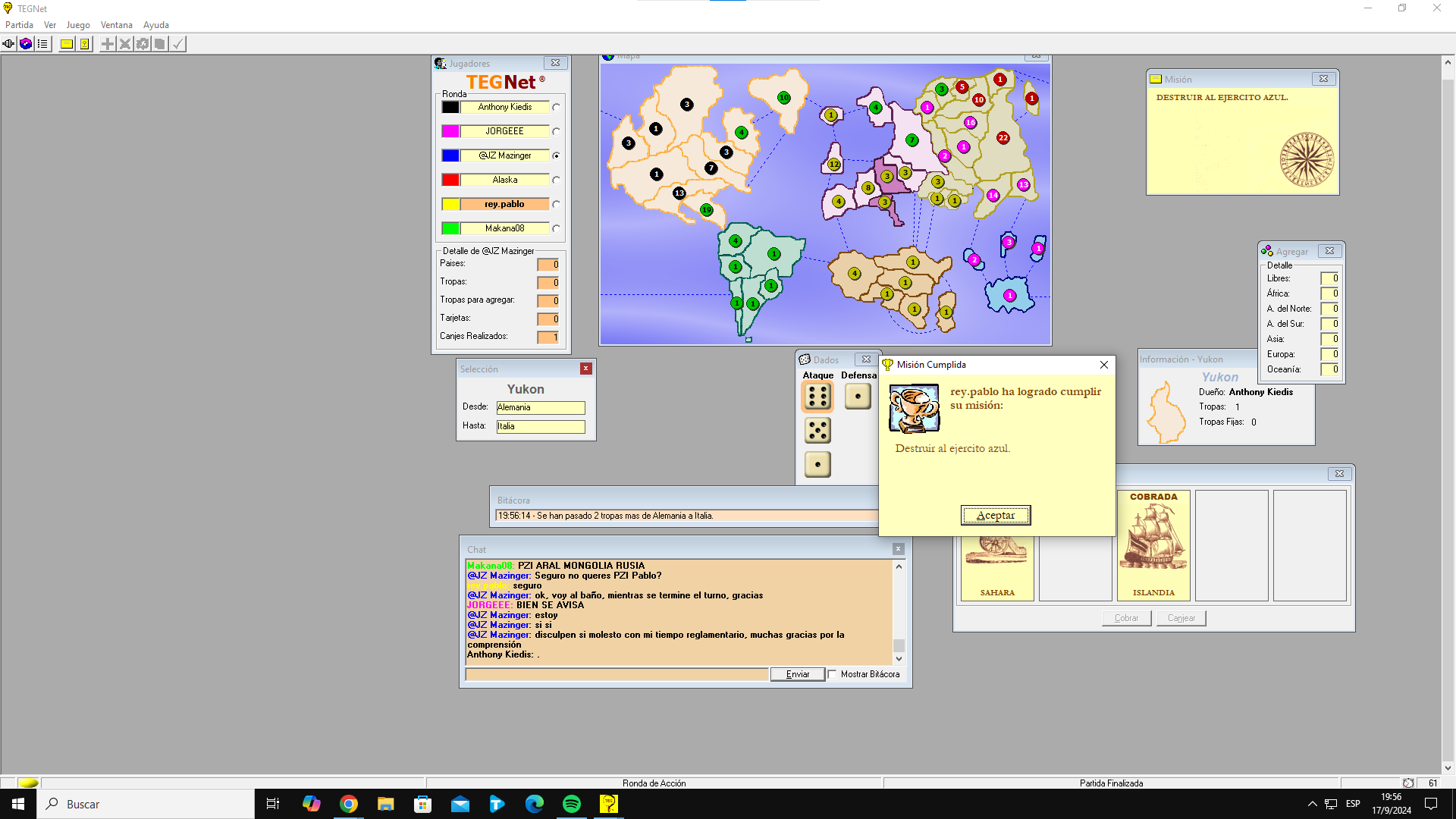Image resolution: width=1456 pixels, height=819 pixels.
Task: Open the Partida menu
Action: click(19, 25)
